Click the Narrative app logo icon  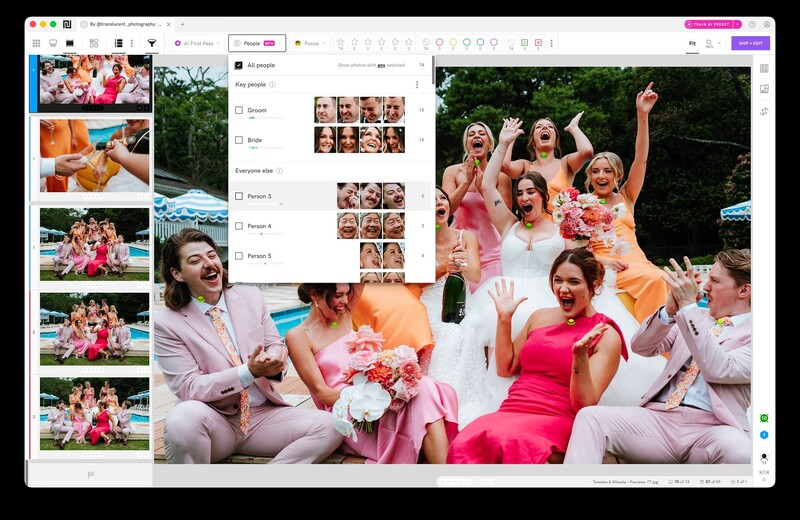coord(67,24)
